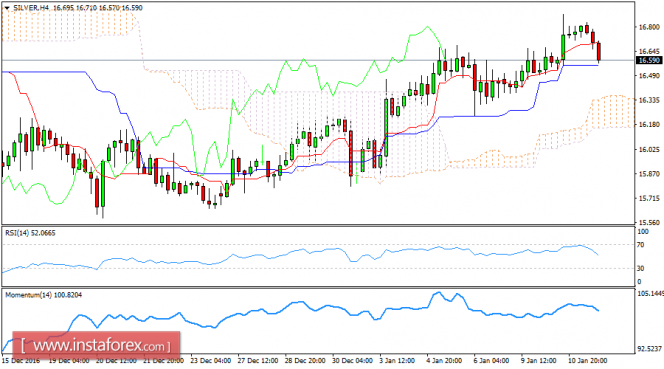The image size is (664, 369).
Task: Click the 15.715 price axis value
Action: pos(649,198)
